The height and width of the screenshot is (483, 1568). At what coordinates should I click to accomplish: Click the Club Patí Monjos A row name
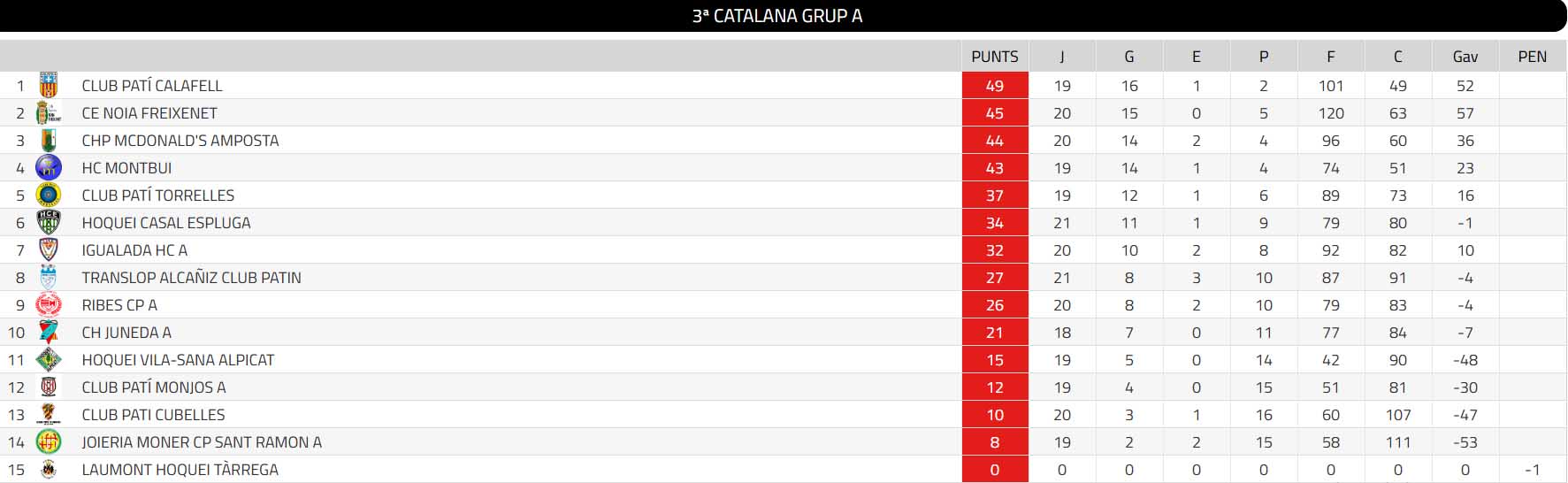tap(154, 387)
